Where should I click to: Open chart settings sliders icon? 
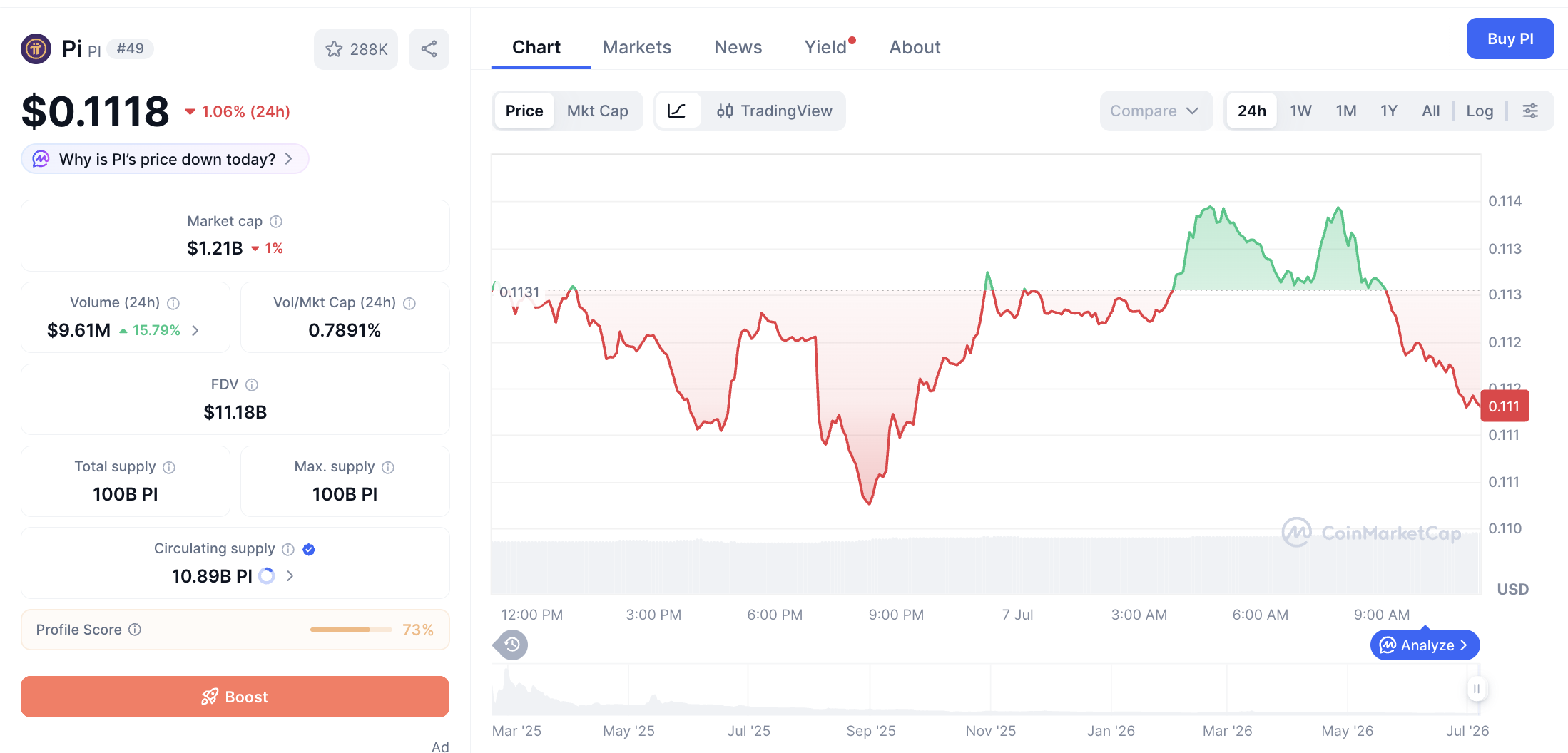pos(1530,111)
